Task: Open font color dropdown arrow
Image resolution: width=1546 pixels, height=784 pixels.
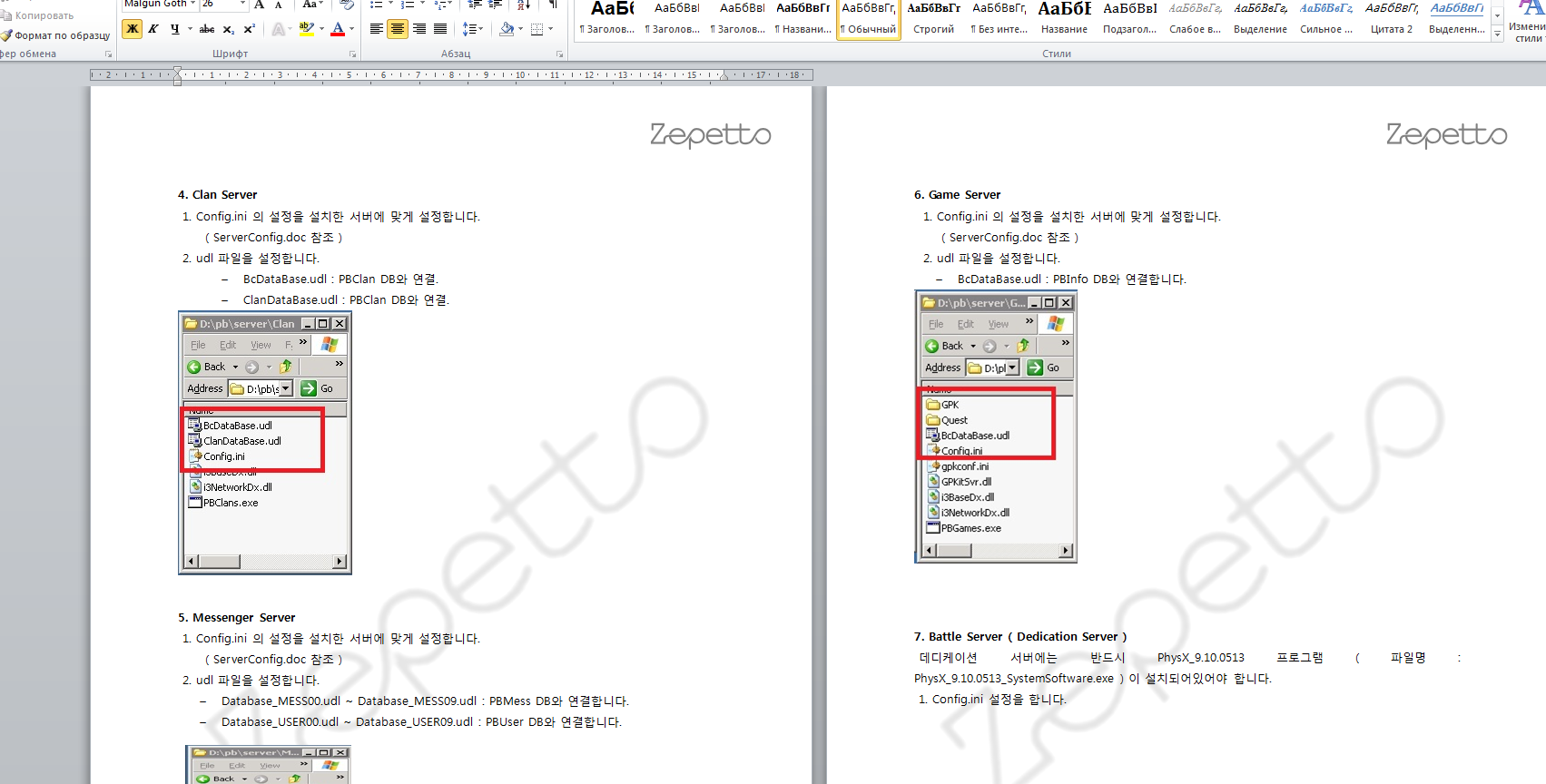Action: click(352, 29)
